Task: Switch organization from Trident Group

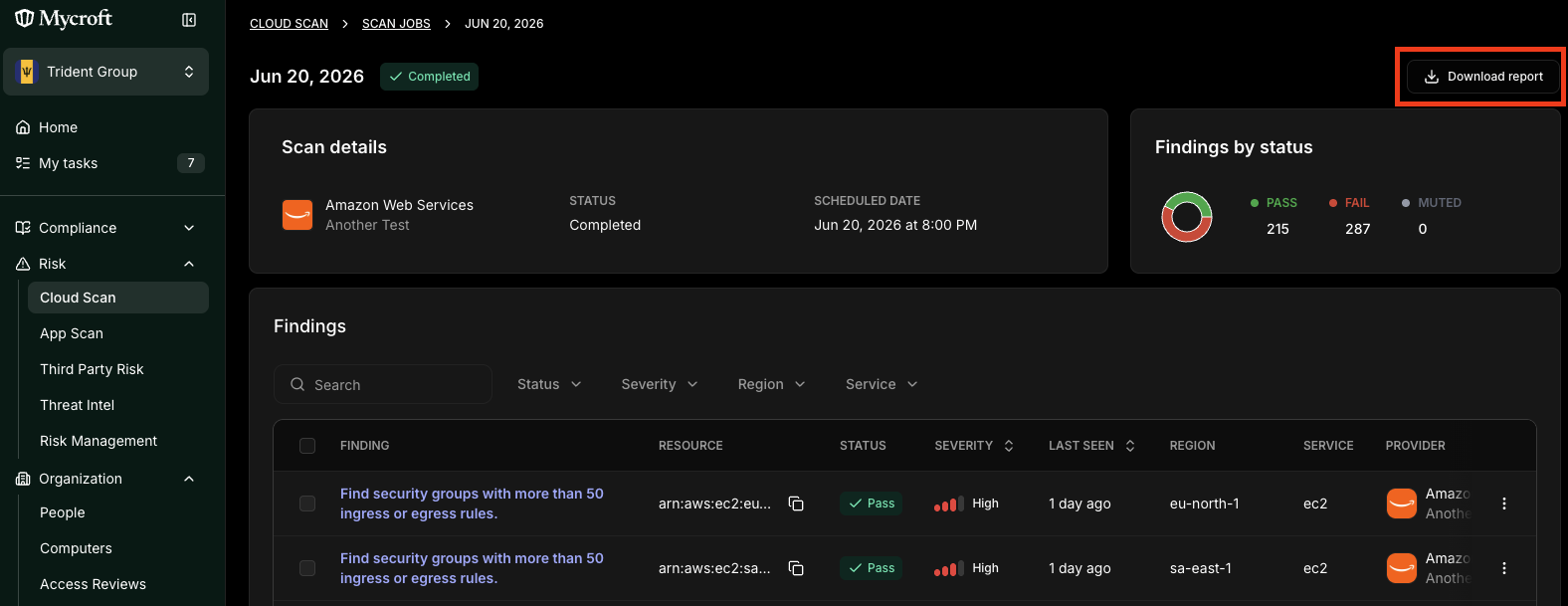Action: (106, 72)
